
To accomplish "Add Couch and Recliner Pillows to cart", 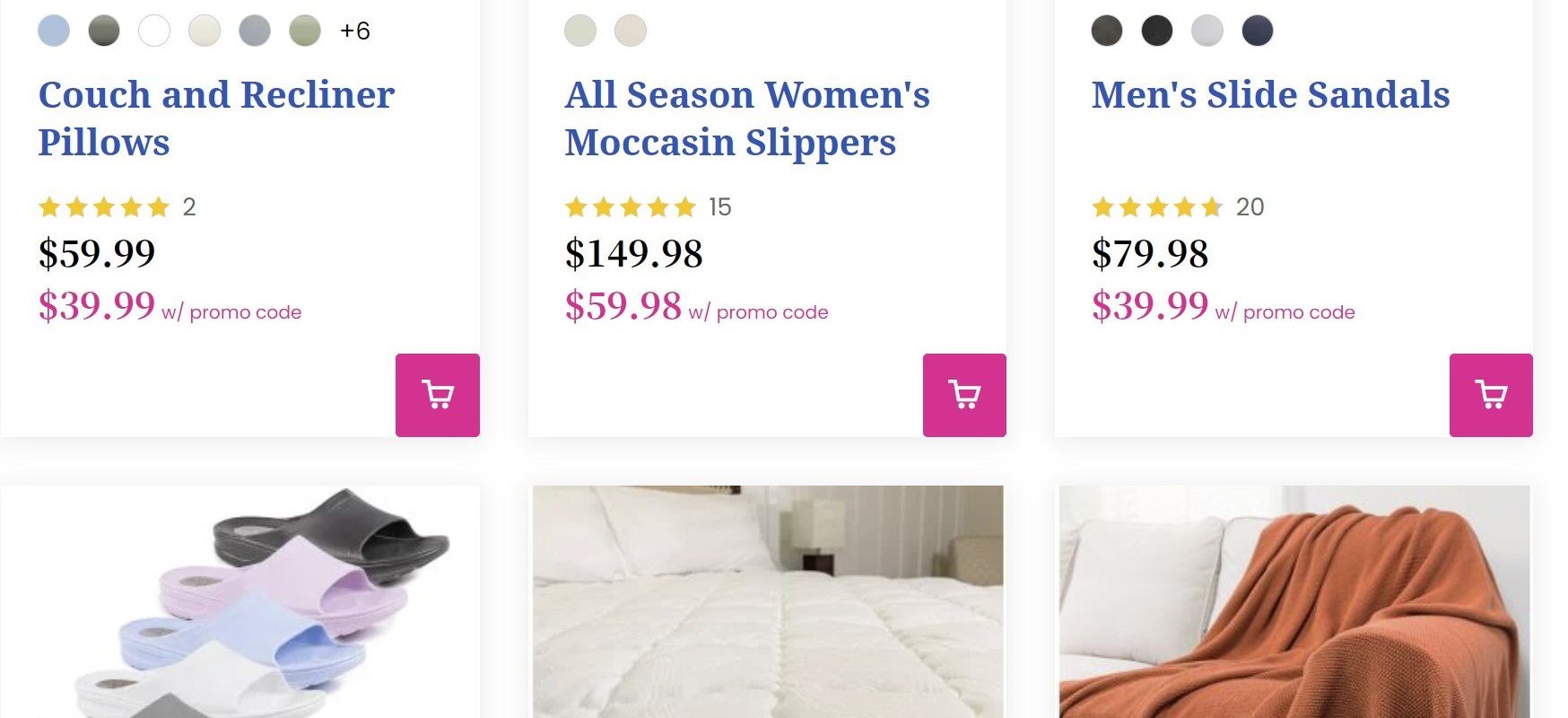I will coord(437,395).
